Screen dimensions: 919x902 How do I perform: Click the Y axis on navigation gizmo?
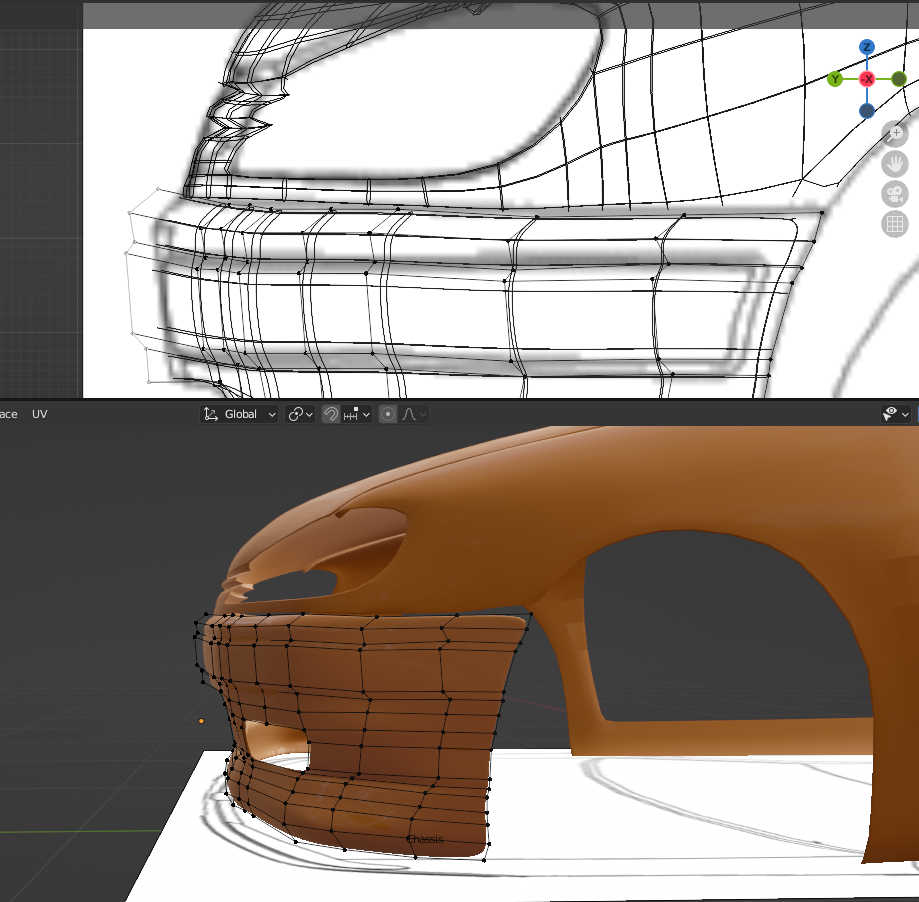(835, 79)
